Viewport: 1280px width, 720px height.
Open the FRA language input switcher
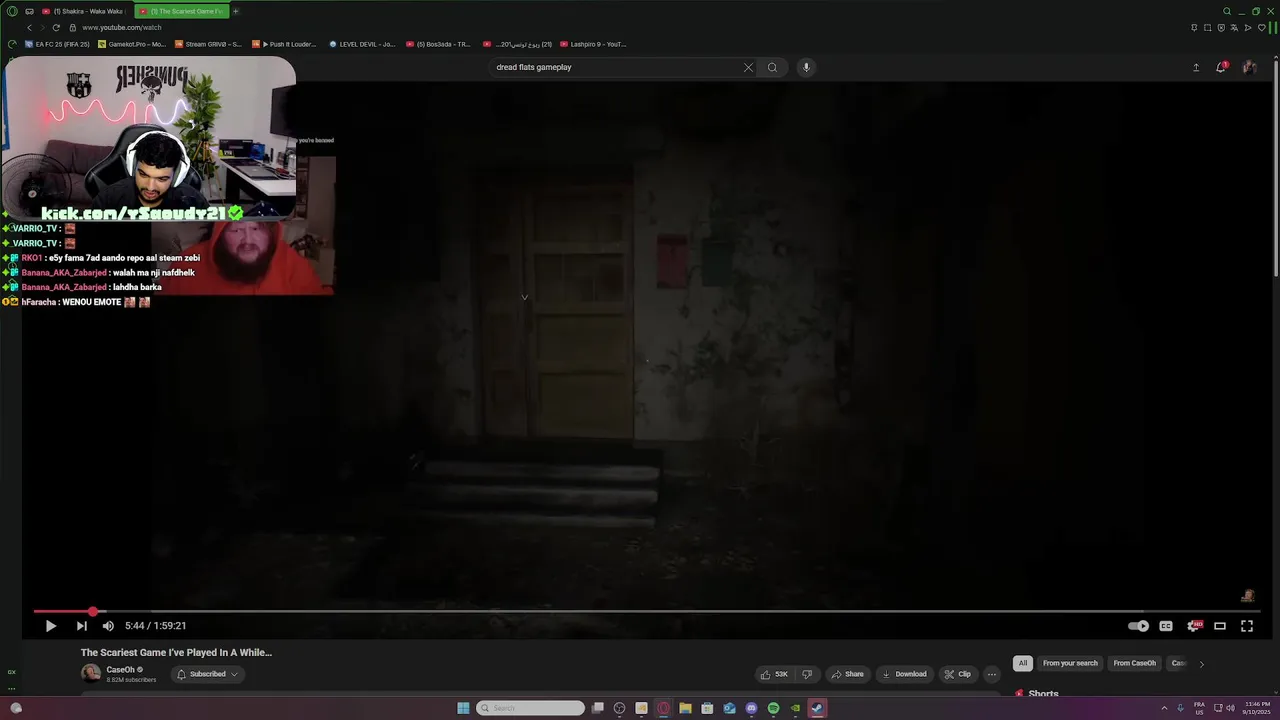tap(1199, 708)
